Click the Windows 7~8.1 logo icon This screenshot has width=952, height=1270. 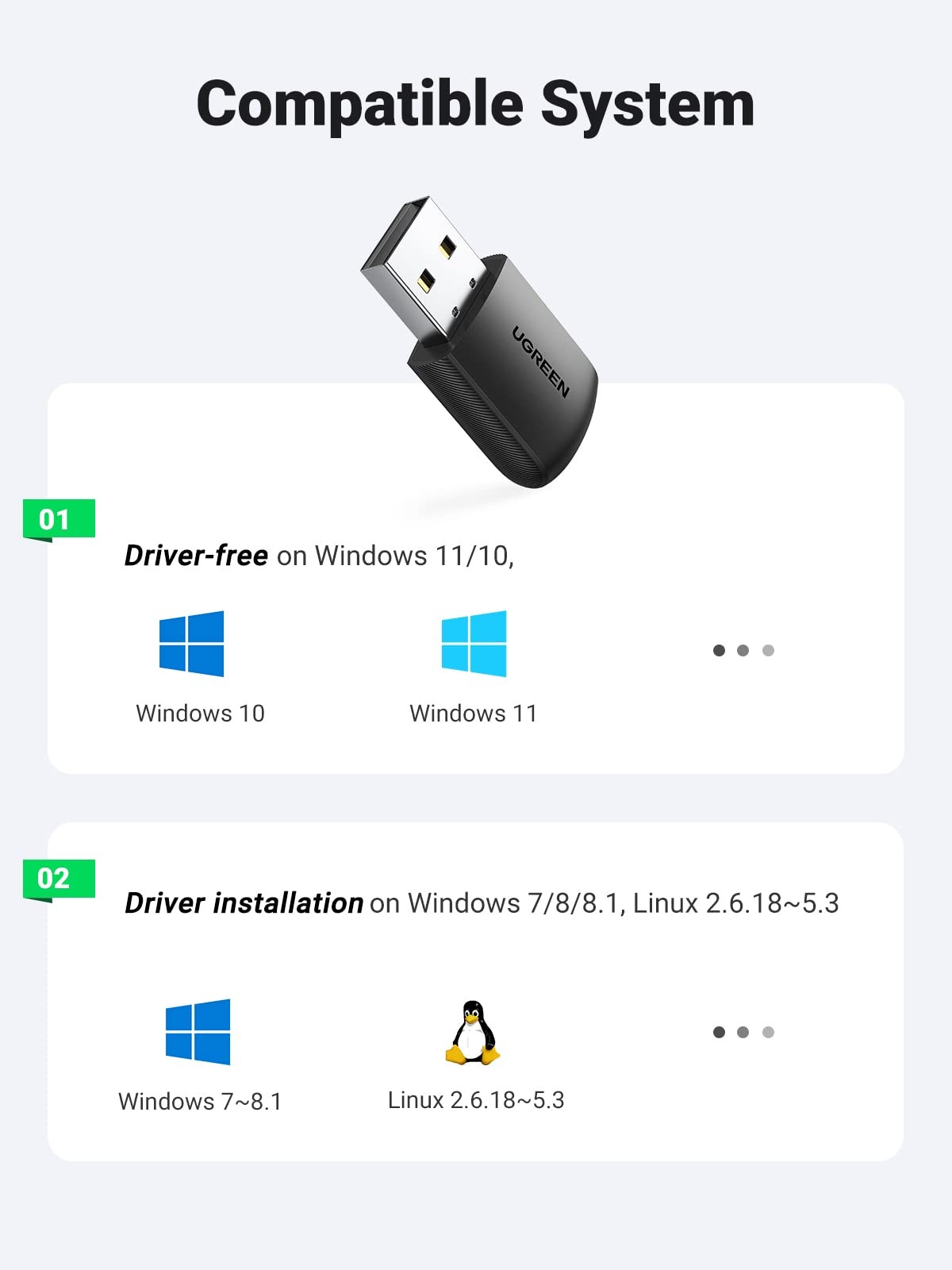(198, 1032)
